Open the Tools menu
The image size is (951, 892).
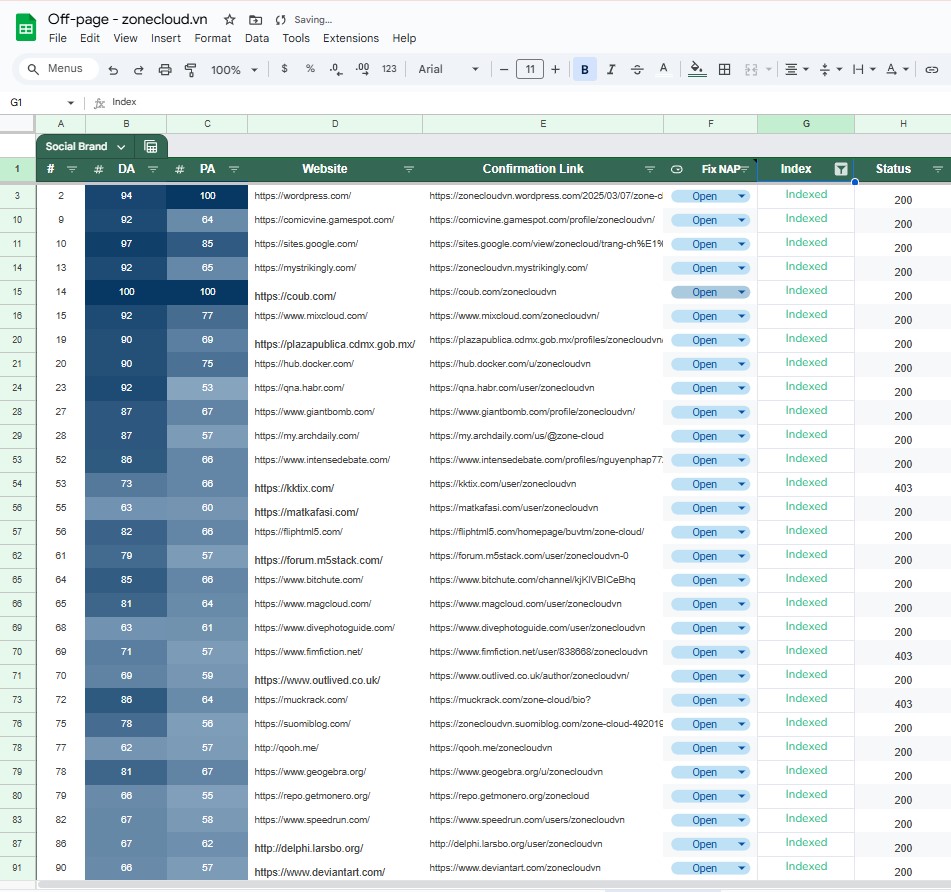296,38
